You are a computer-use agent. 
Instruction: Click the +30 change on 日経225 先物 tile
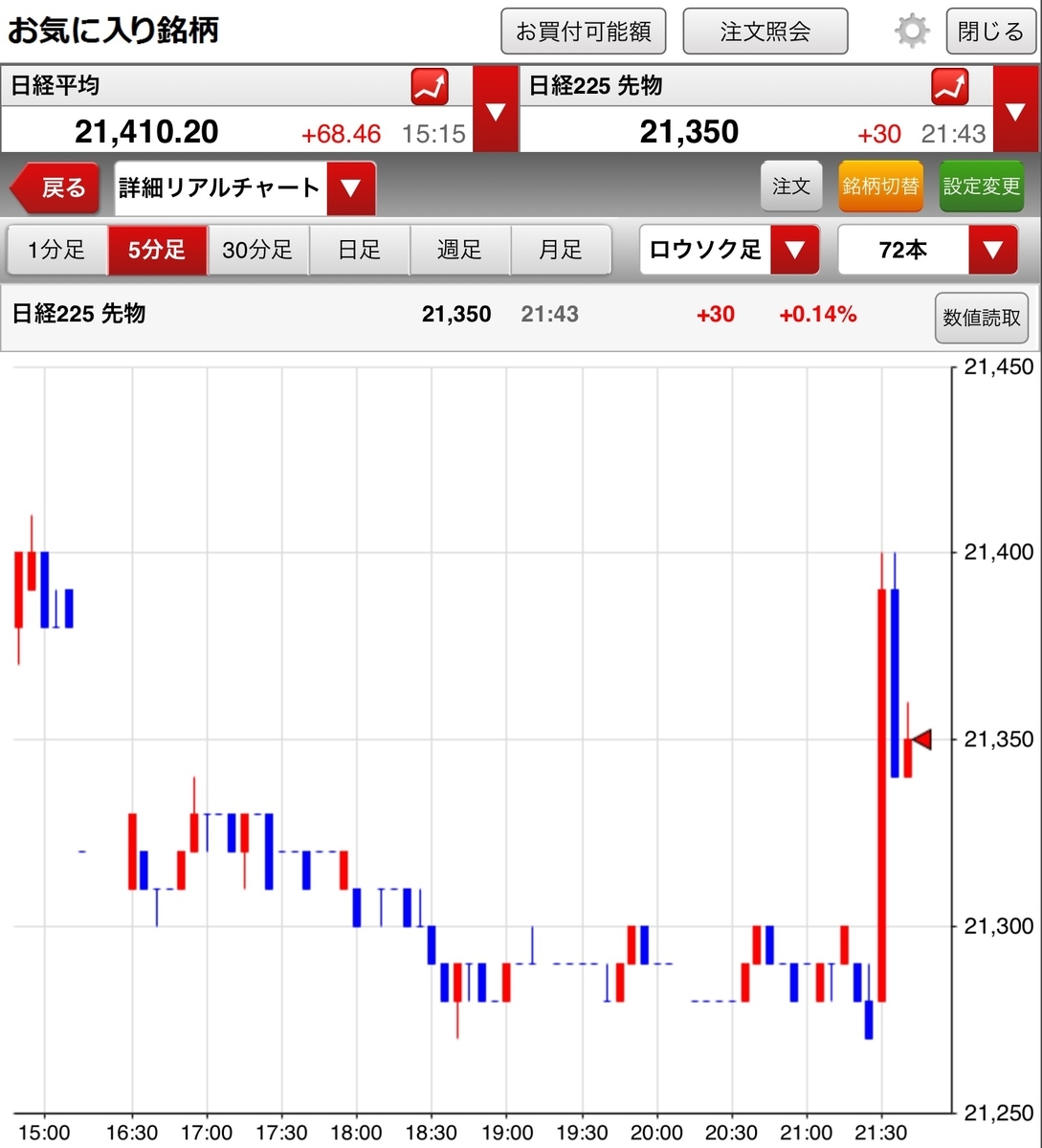pos(879,134)
